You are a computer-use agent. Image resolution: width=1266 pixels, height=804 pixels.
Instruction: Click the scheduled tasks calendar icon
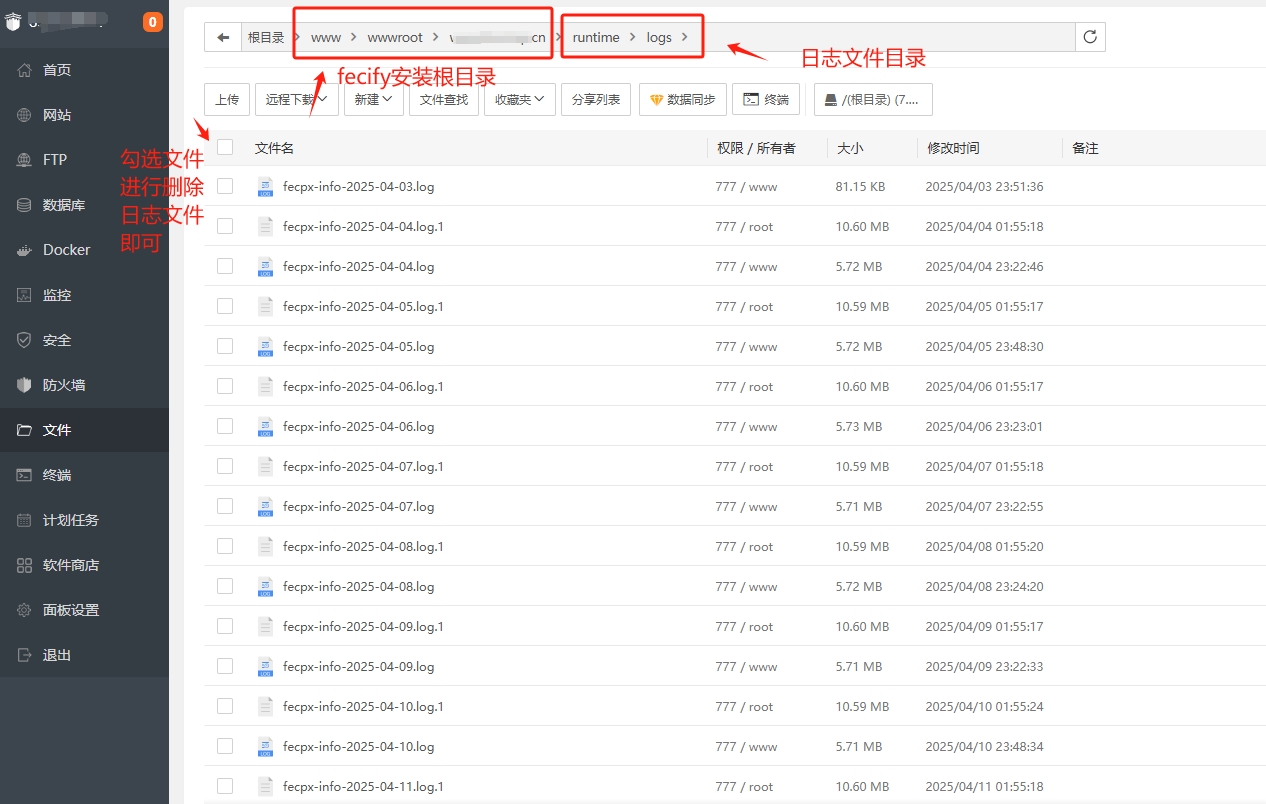click(x=25, y=520)
